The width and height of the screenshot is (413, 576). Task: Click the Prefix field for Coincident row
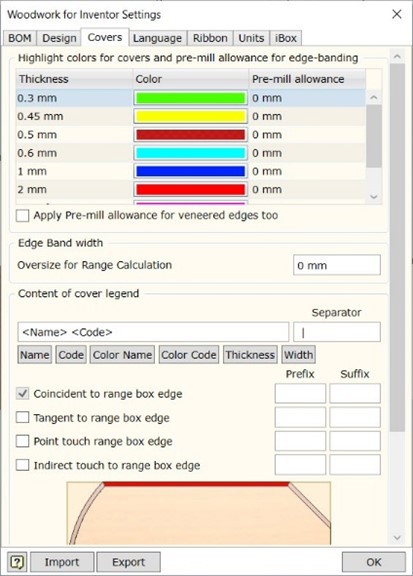300,393
